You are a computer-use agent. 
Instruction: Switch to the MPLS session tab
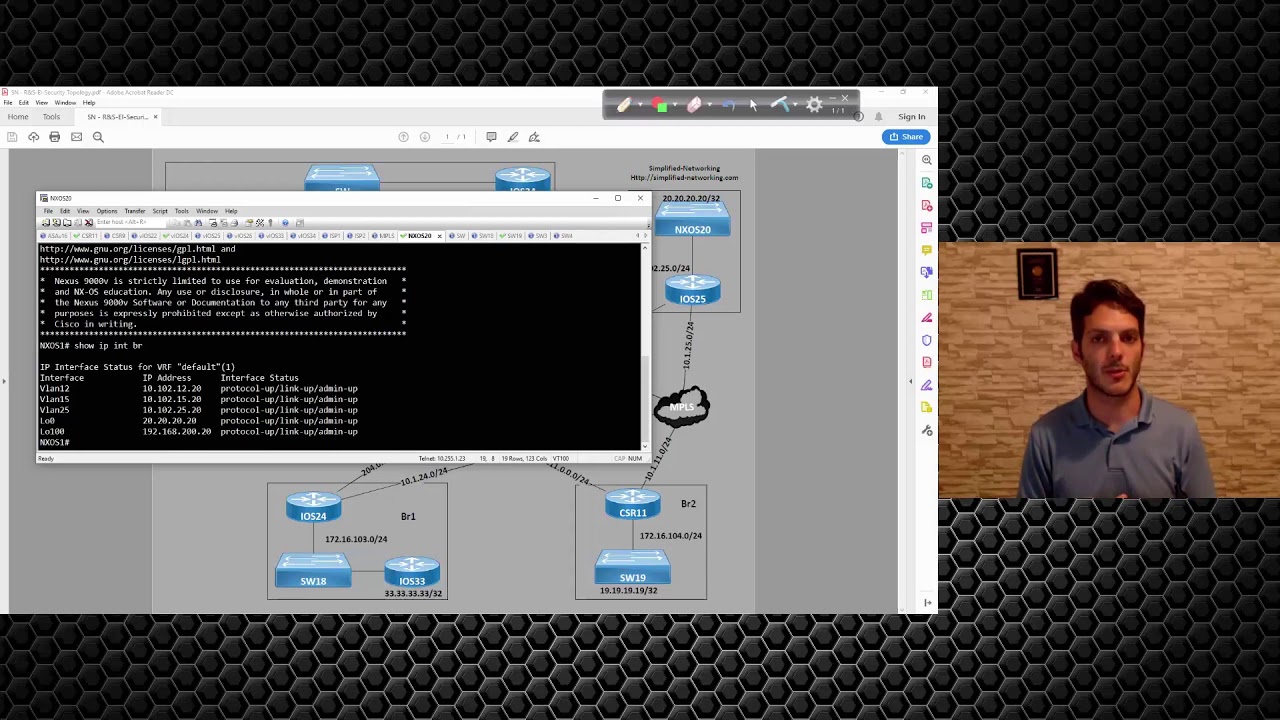(x=384, y=236)
